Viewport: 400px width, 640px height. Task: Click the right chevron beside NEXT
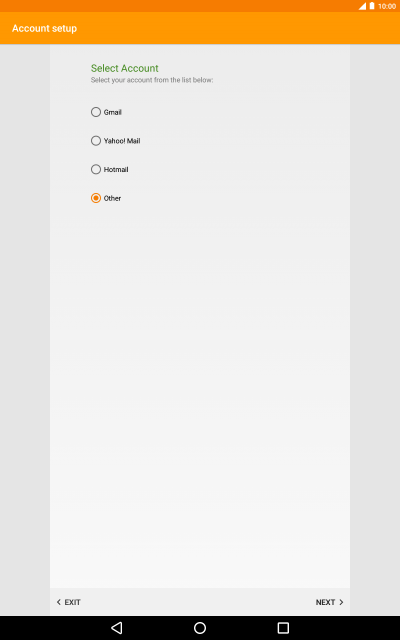point(341,602)
